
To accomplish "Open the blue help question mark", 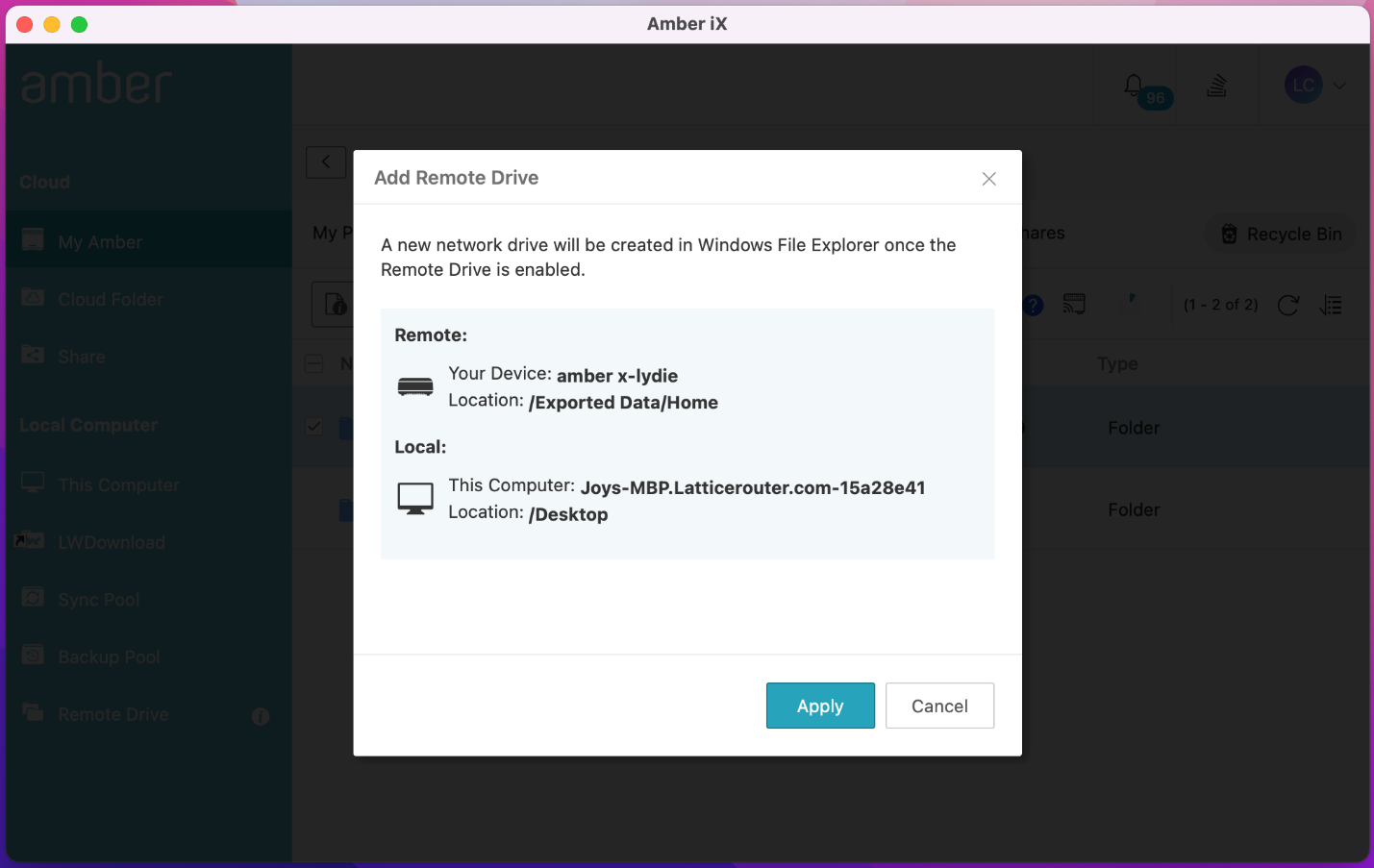I will pyautogui.click(x=1033, y=306).
